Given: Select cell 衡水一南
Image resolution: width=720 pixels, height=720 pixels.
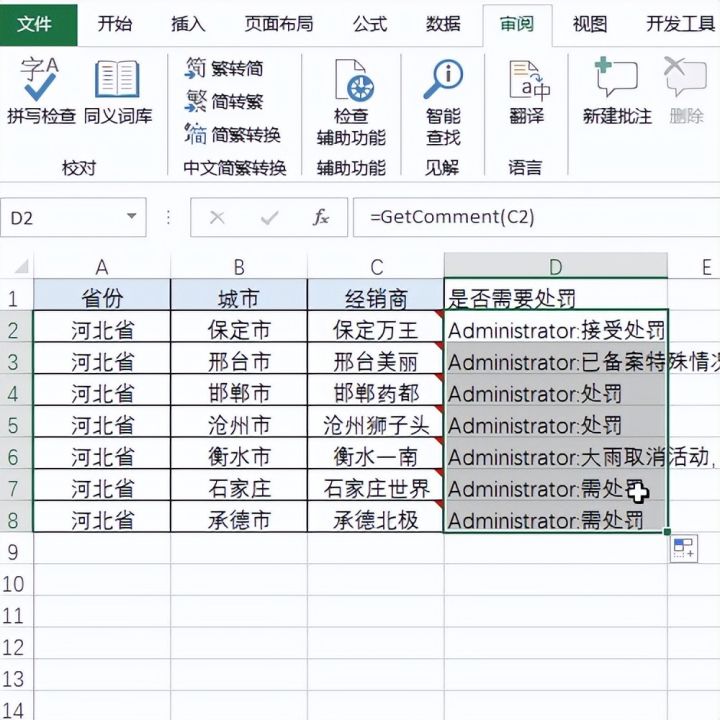Looking at the screenshot, I should coord(376,453).
